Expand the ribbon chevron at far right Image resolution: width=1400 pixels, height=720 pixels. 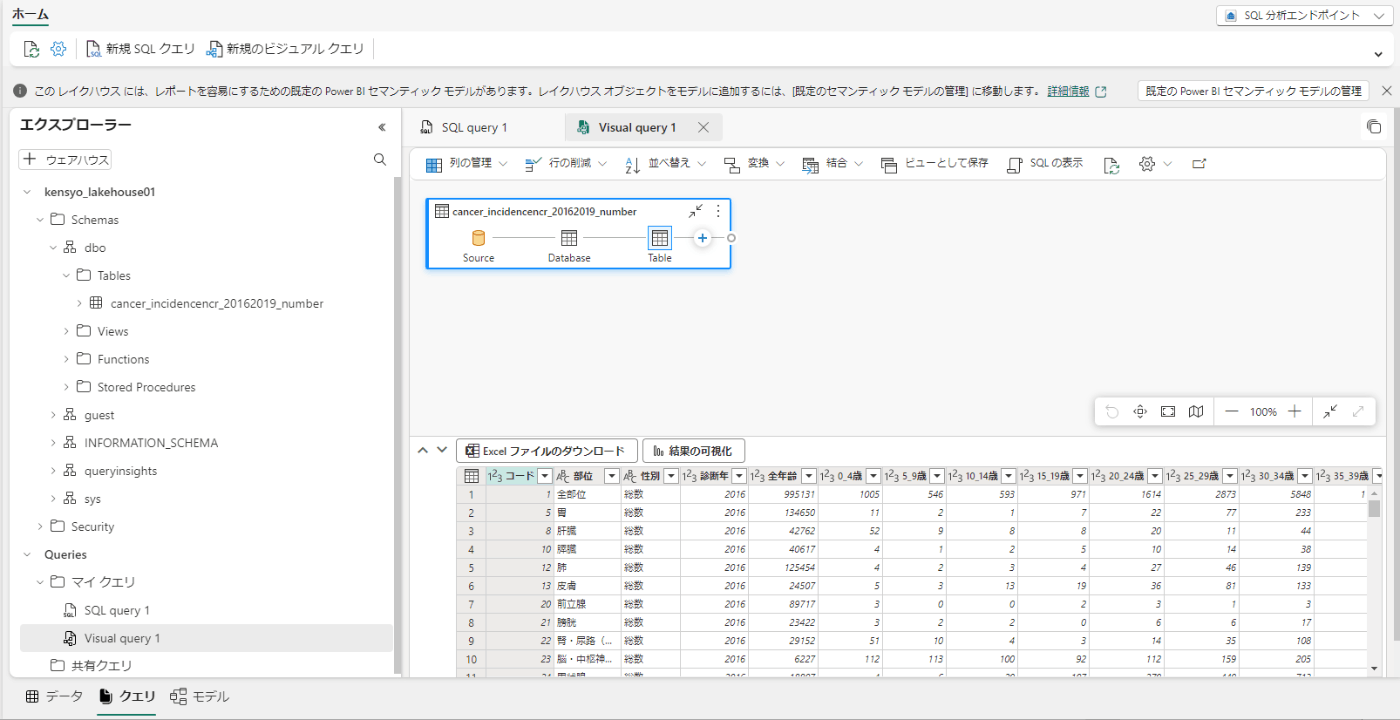coord(1380,54)
